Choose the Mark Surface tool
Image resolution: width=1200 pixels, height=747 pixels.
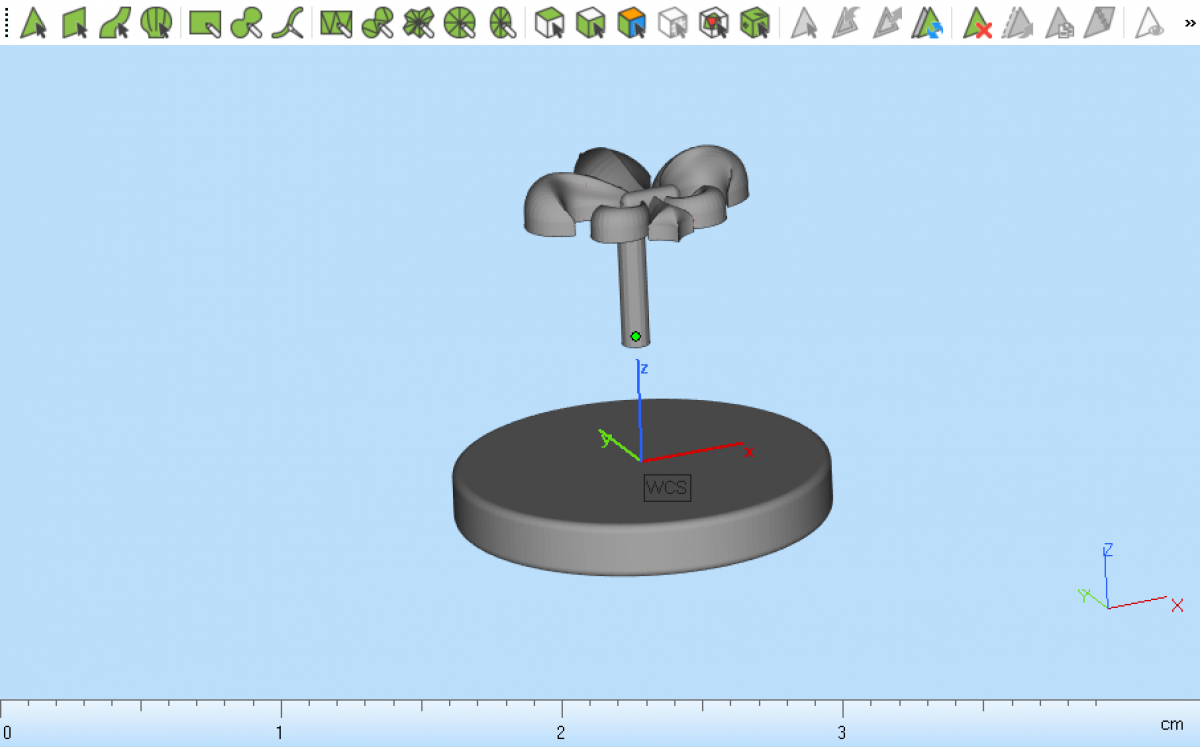click(115, 22)
